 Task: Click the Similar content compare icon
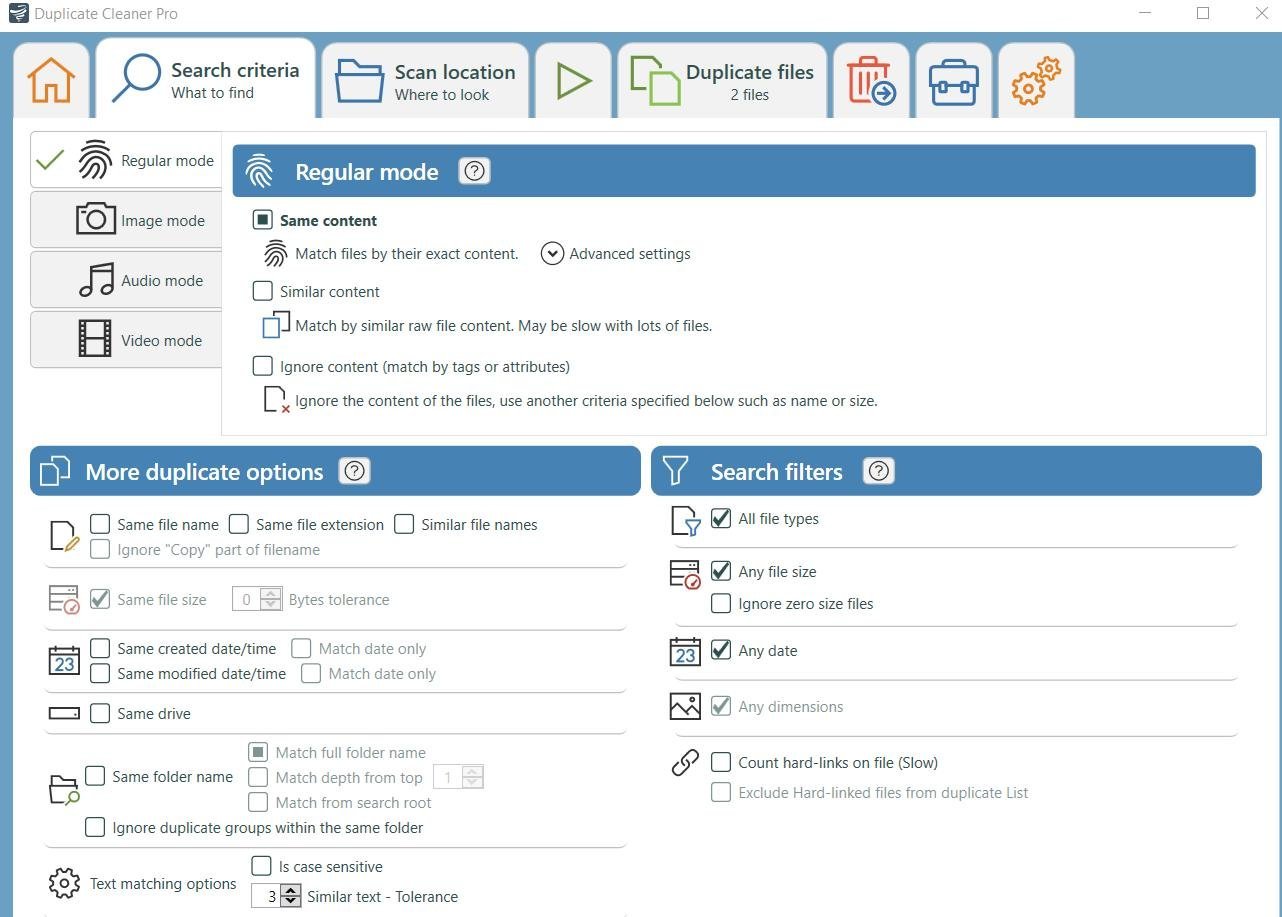[x=276, y=325]
